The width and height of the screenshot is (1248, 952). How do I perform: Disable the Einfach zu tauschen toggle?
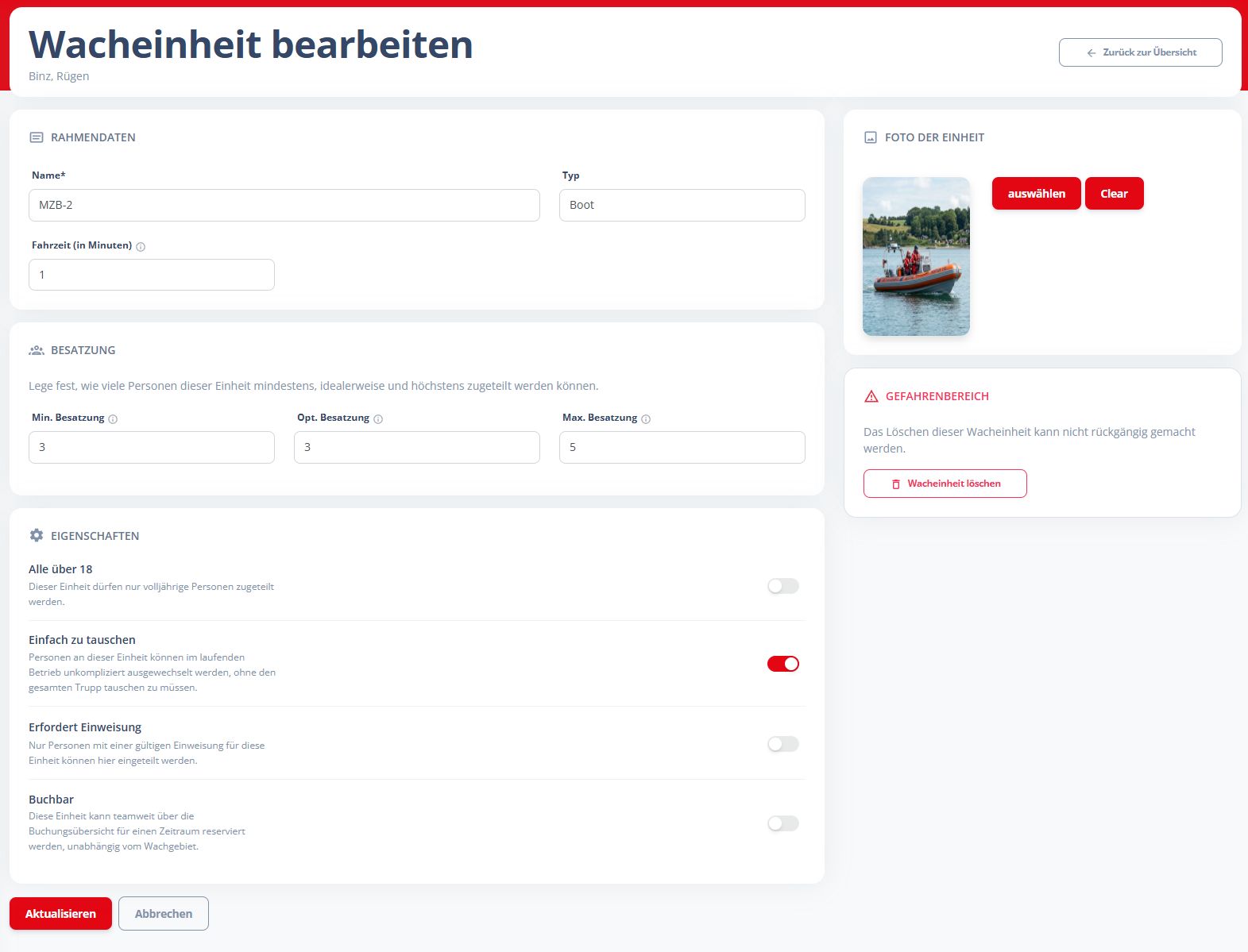[783, 664]
